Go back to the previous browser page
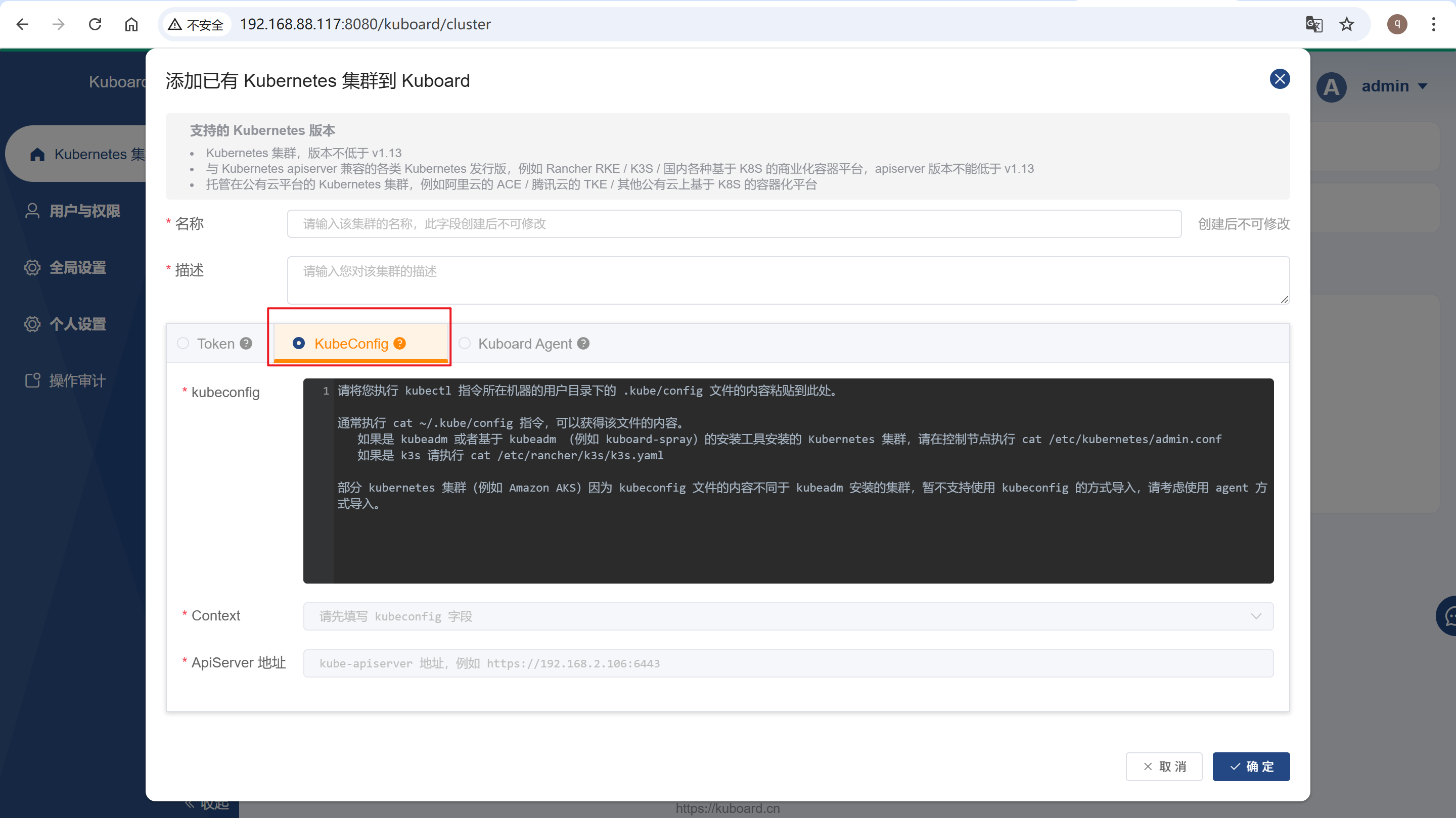1456x818 pixels. point(23,24)
